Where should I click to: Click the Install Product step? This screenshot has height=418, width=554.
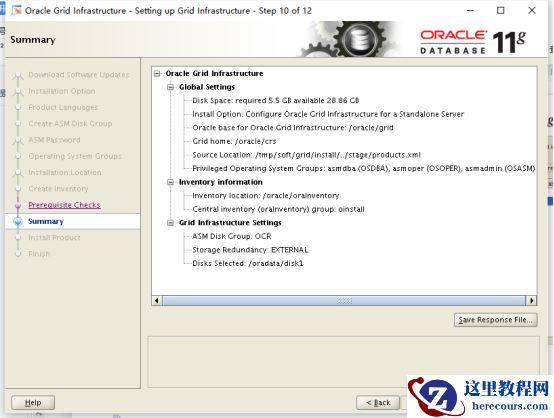pos(54,237)
